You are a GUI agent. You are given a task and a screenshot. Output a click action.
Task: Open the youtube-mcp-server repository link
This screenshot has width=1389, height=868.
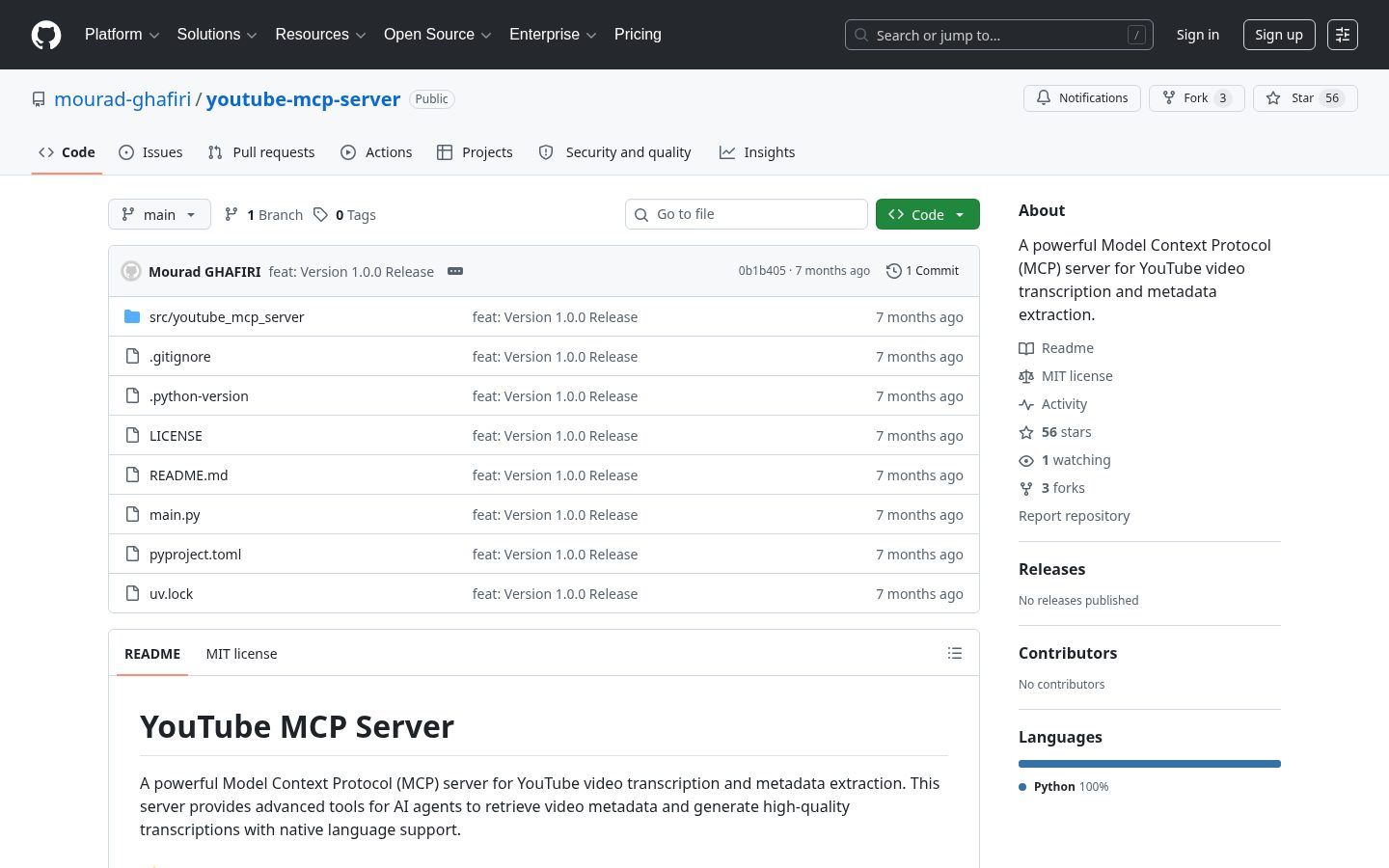click(x=303, y=99)
